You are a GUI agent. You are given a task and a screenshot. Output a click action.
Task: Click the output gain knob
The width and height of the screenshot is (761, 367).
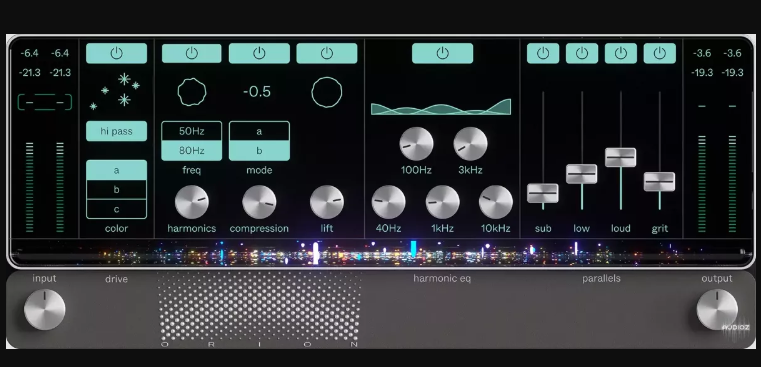pos(717,309)
